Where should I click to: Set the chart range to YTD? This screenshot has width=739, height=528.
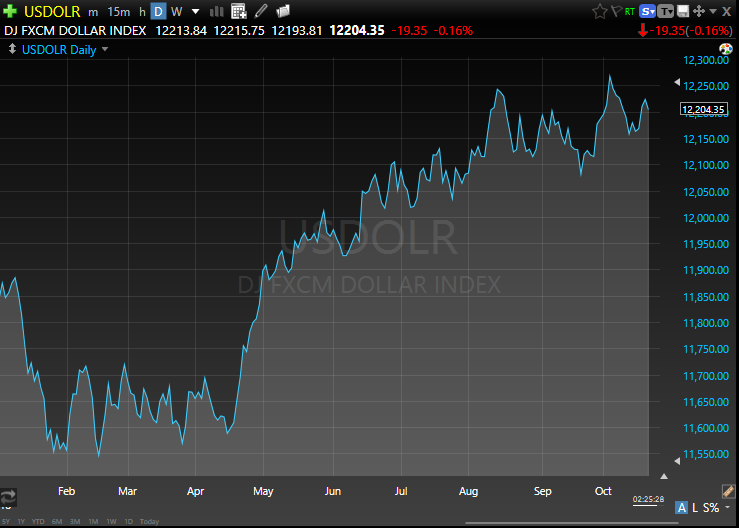[38, 521]
